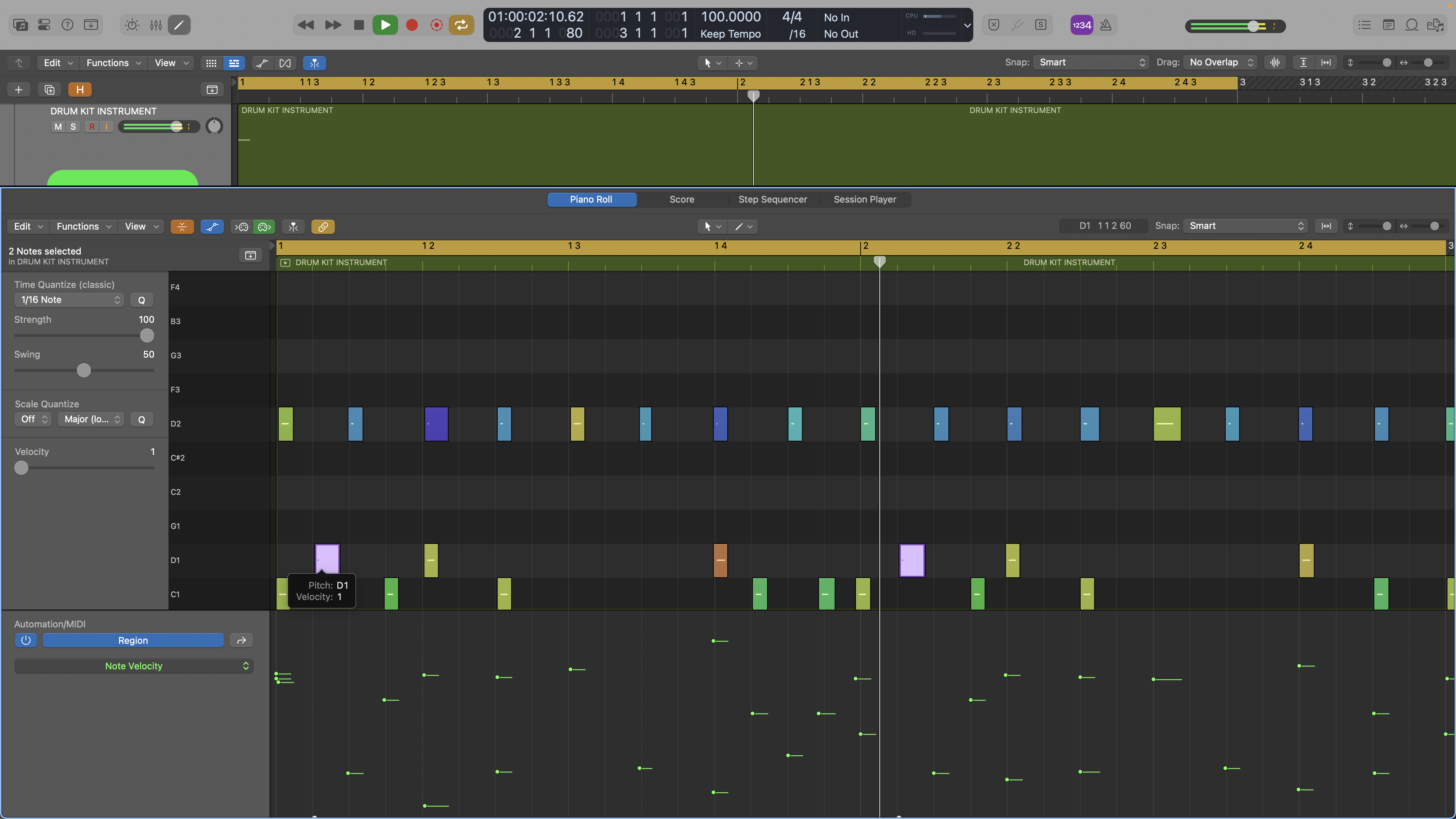Open Piano Roll left-click pointer tool menu

pos(712,227)
